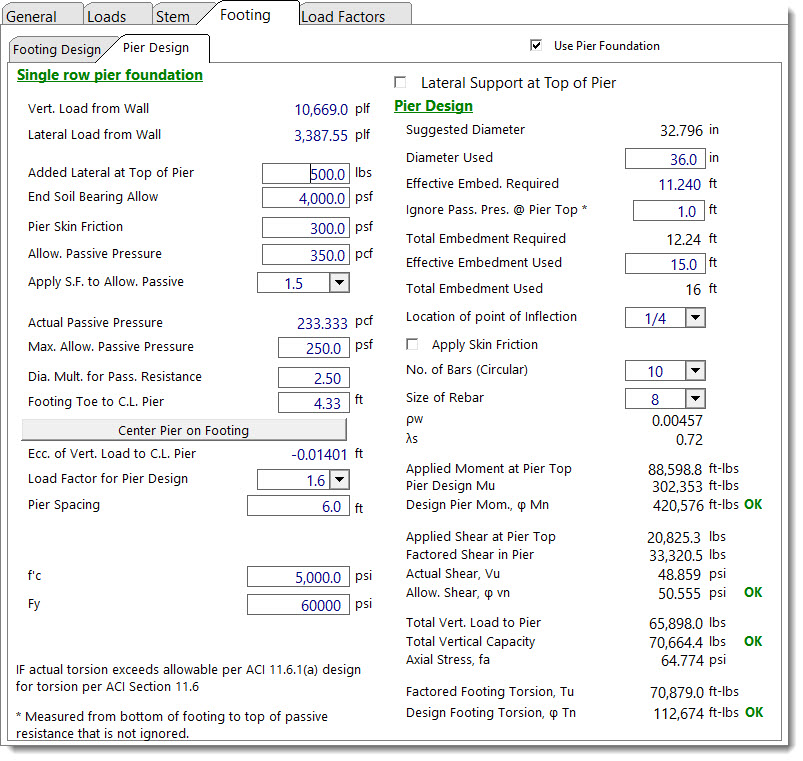Click the Effective Embedment Used field

click(x=665, y=264)
